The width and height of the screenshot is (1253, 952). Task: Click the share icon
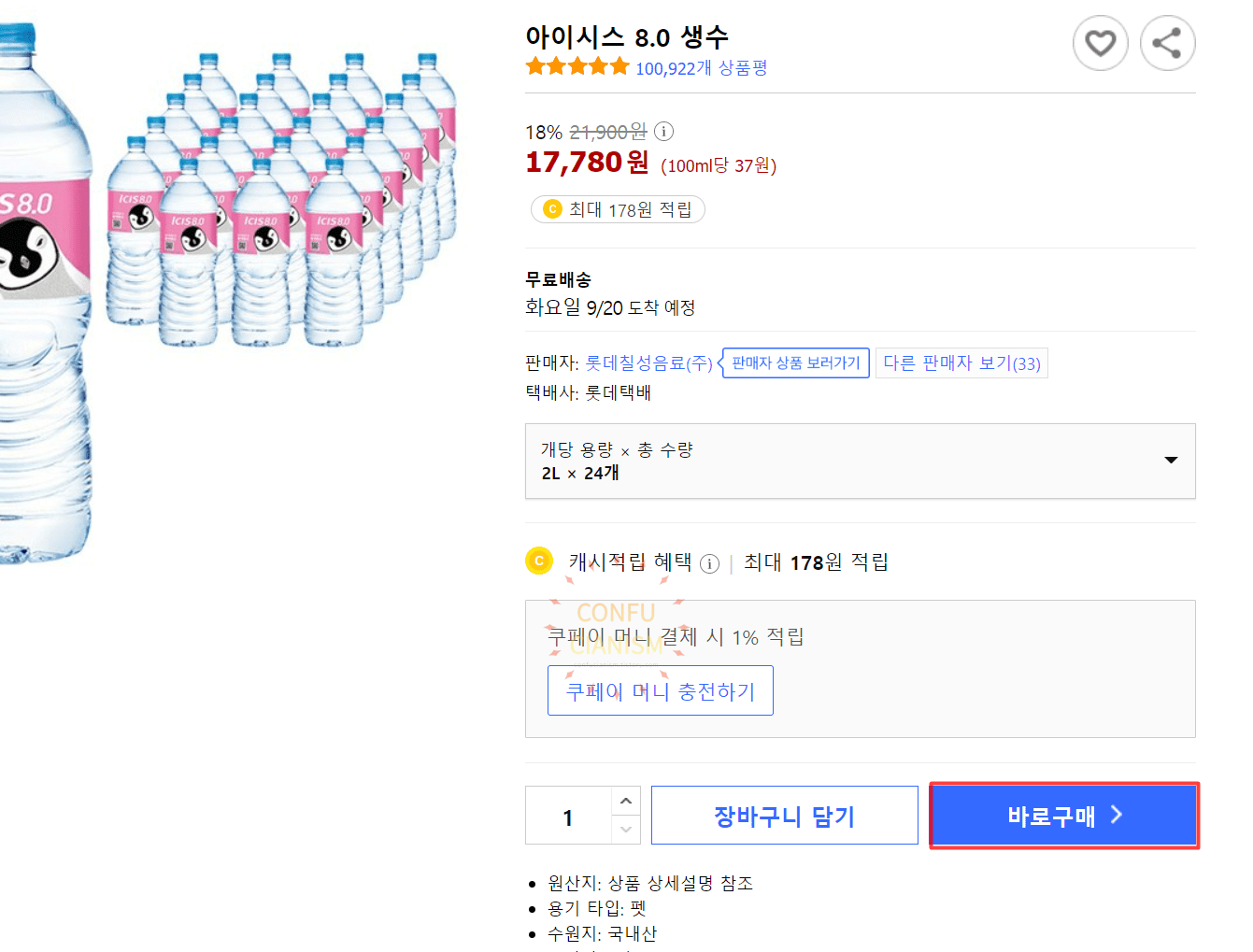tap(1167, 43)
